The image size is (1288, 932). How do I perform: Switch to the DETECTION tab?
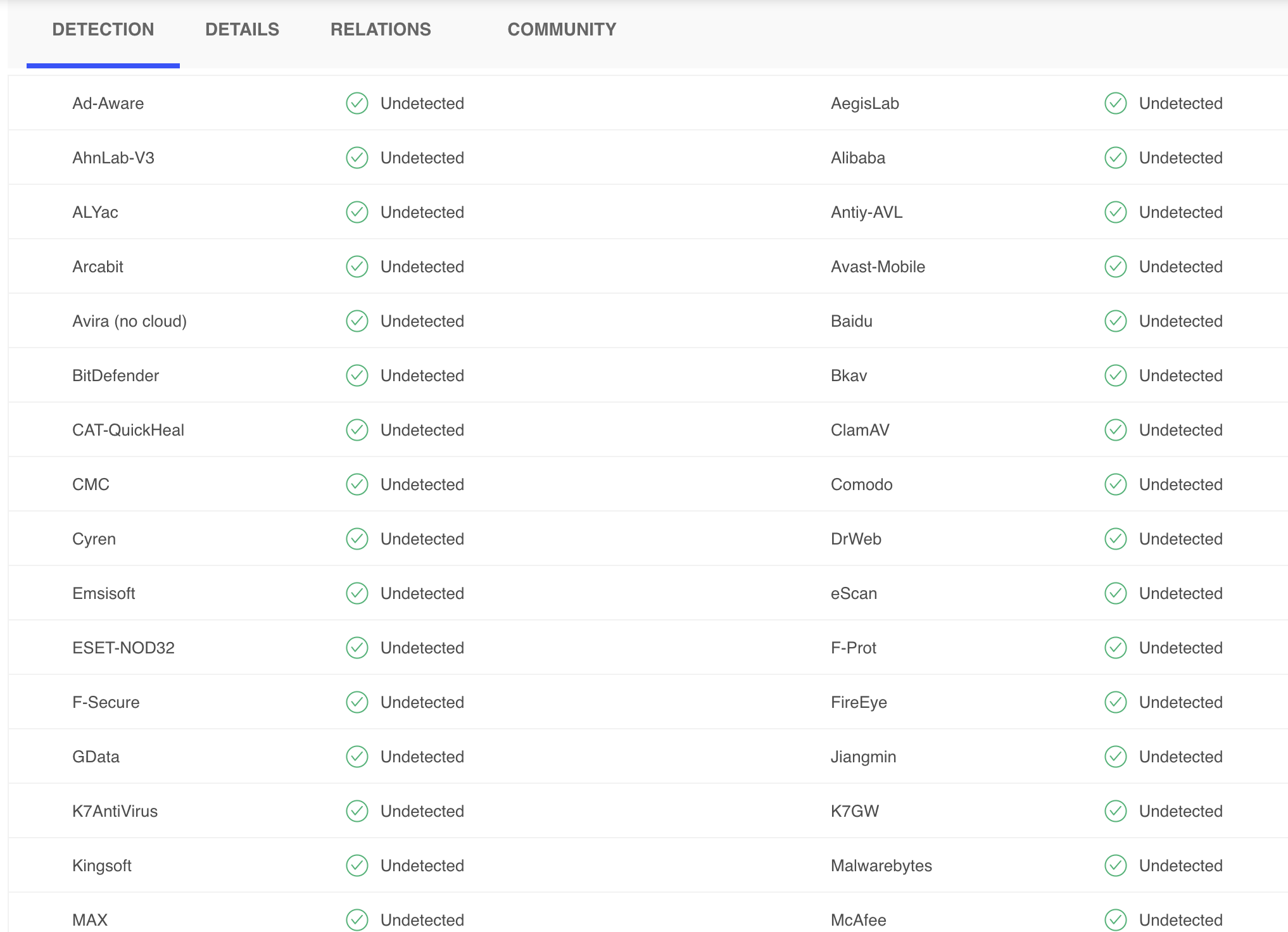(x=103, y=30)
